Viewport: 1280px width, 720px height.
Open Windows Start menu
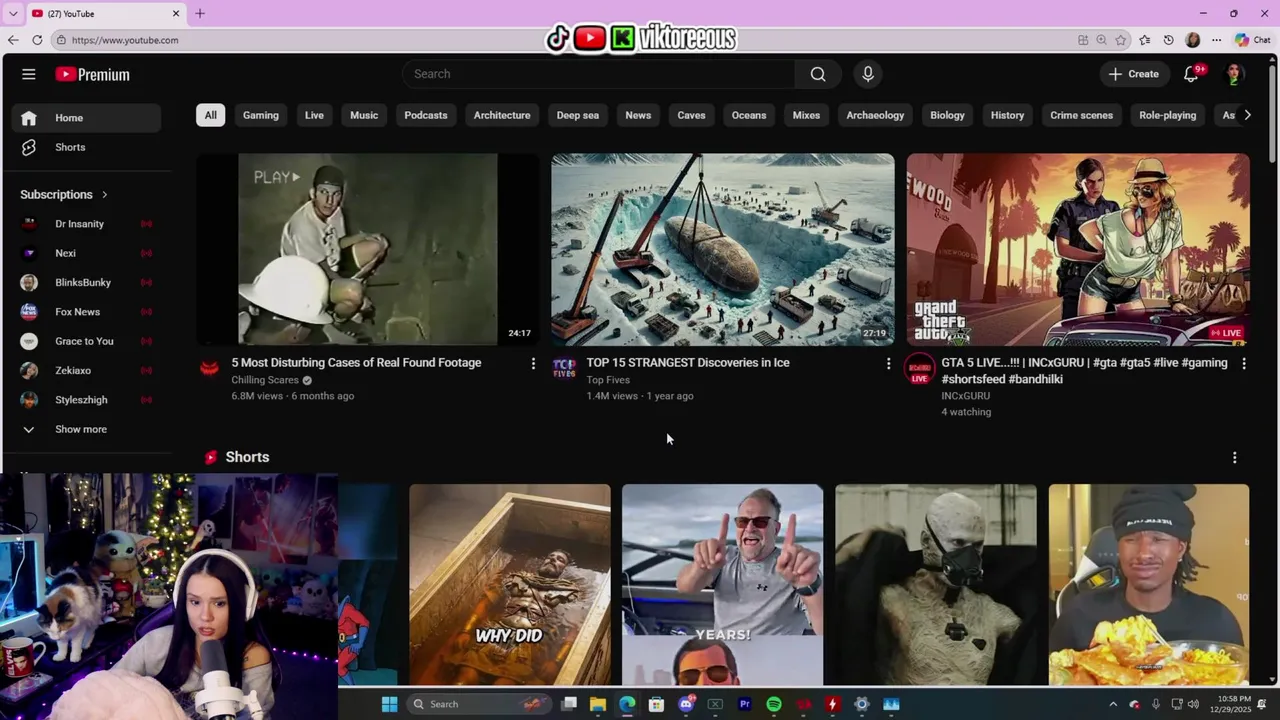click(x=389, y=704)
